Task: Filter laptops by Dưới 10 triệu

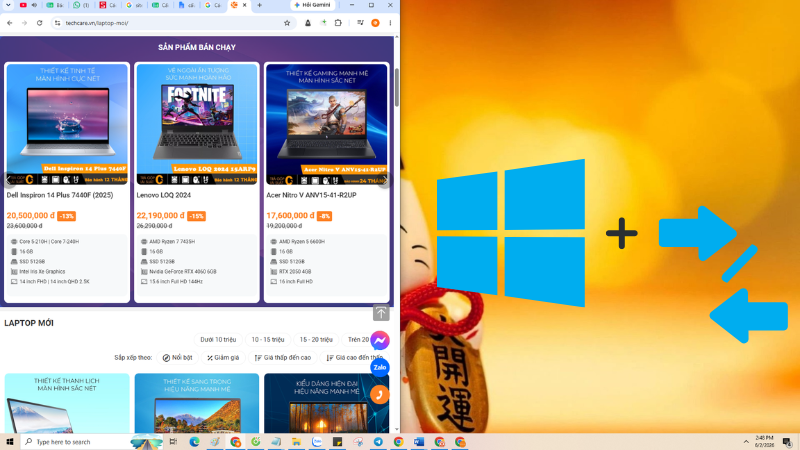Action: tap(218, 340)
